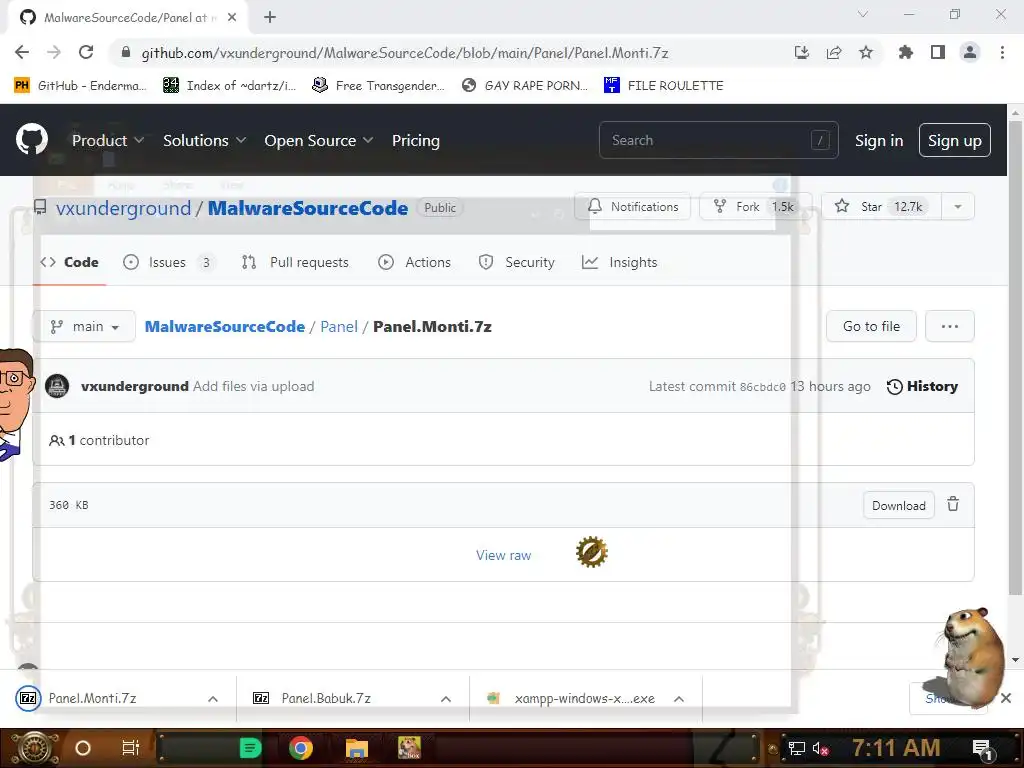Open the Star lists dropdown arrow
Screen dimensions: 1024x768
tap(957, 206)
